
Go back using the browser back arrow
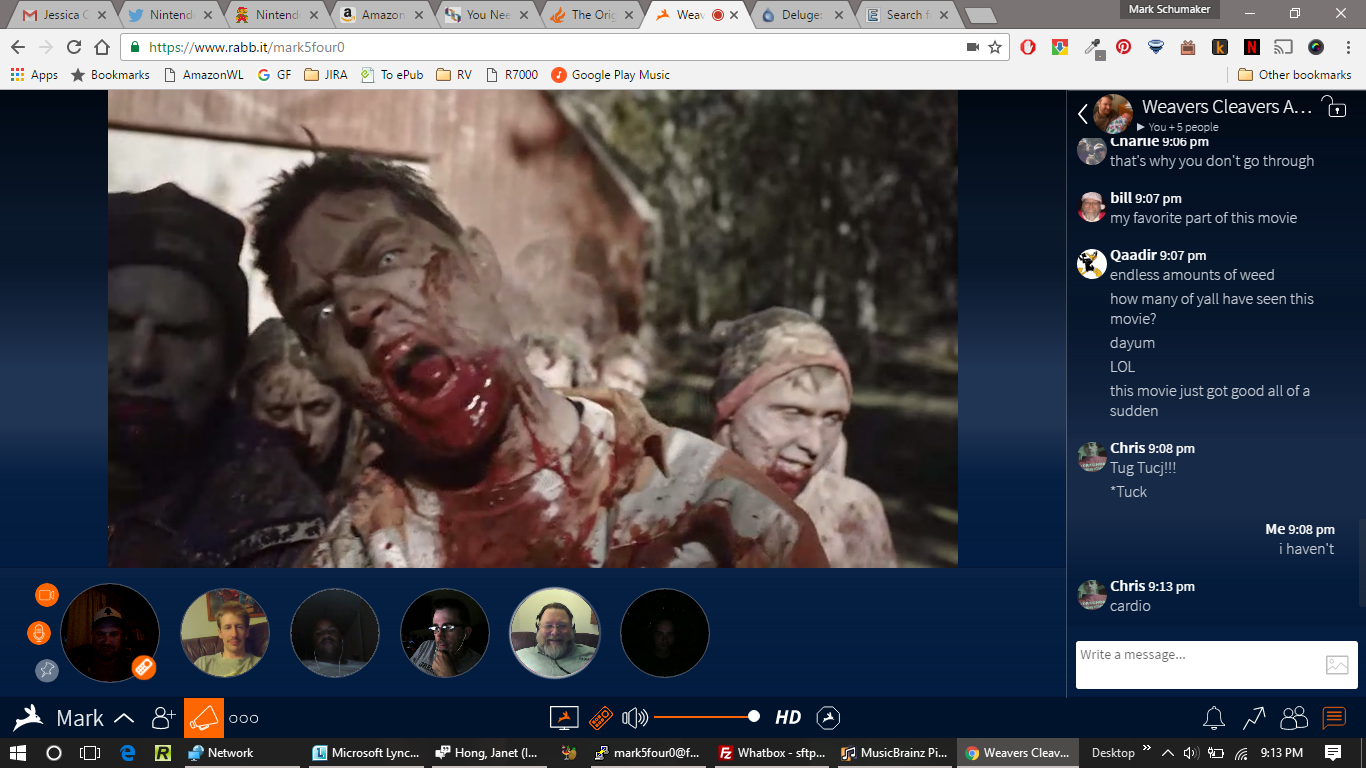(18, 47)
